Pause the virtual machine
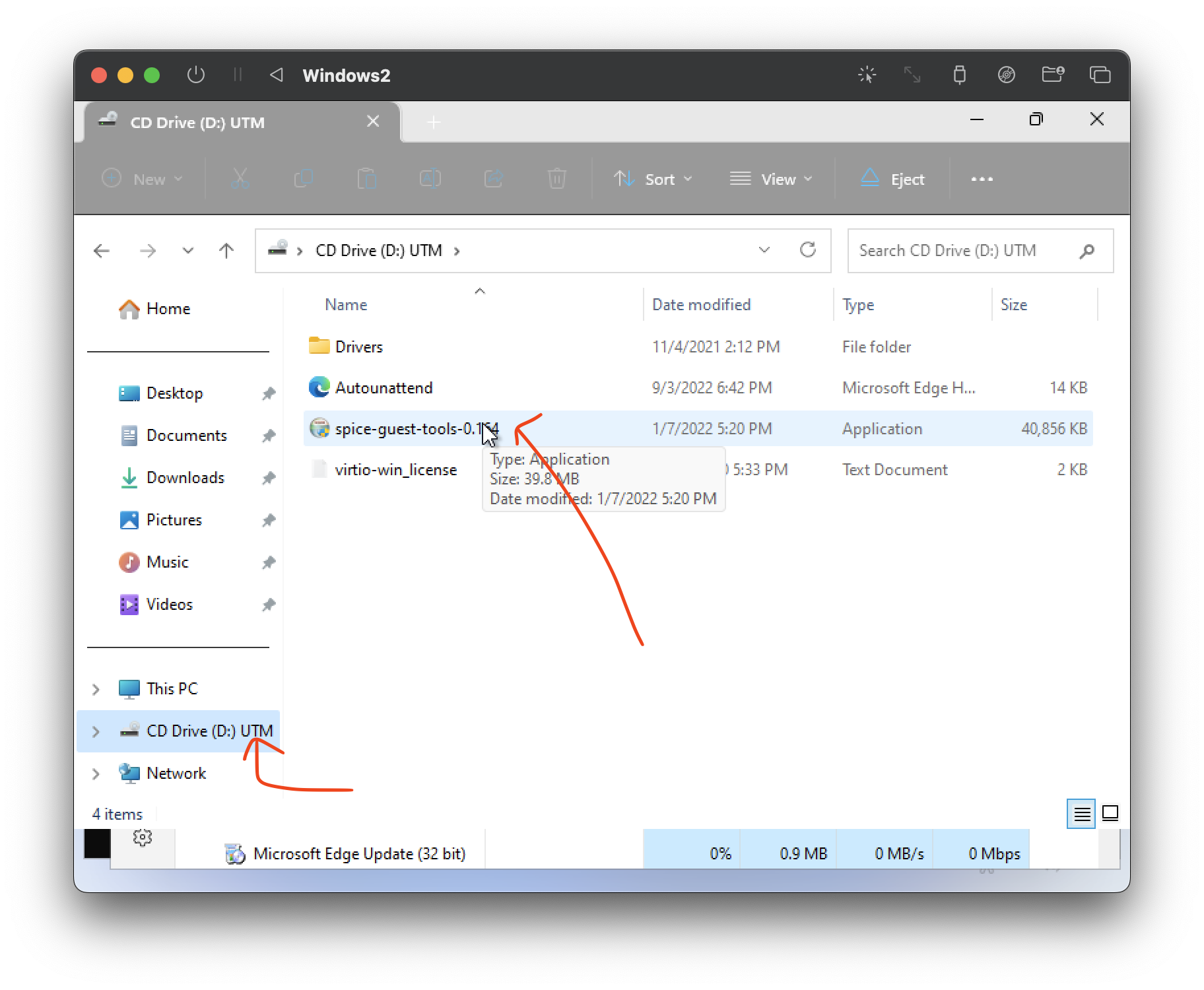The image size is (1204, 990). click(x=238, y=75)
